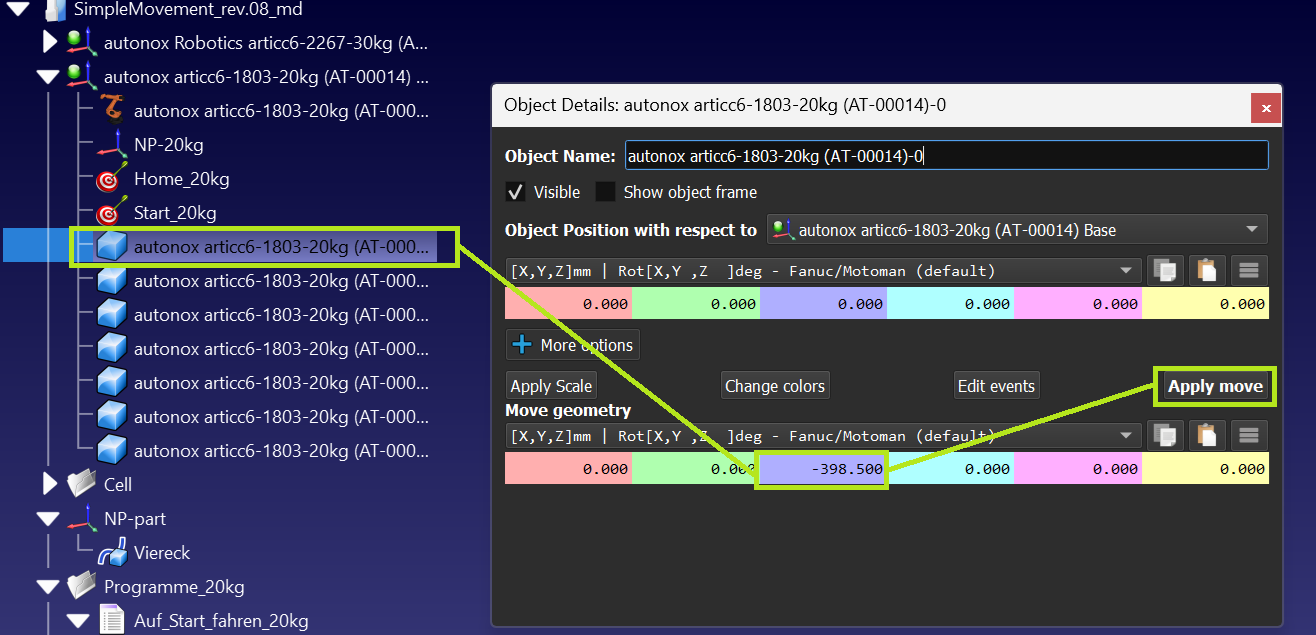
Task: Copy the Object Position values with the copy icon
Action: point(1163,270)
